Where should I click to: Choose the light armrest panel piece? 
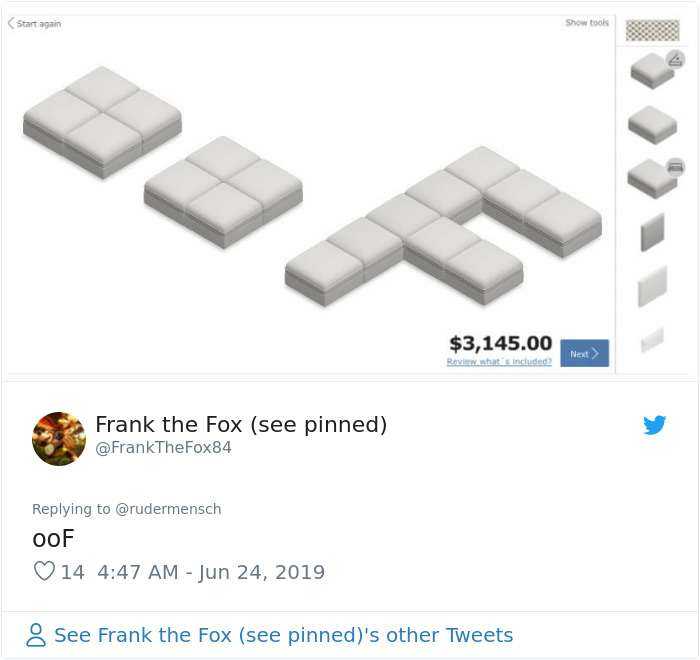click(652, 286)
